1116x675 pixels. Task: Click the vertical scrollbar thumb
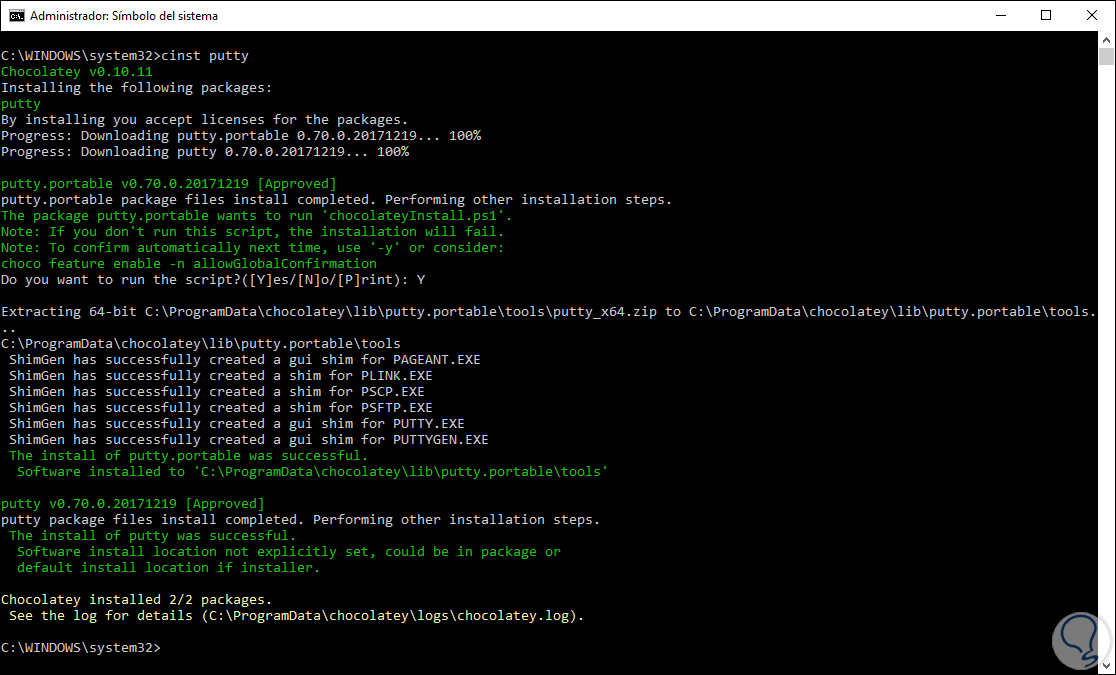pos(1105,57)
